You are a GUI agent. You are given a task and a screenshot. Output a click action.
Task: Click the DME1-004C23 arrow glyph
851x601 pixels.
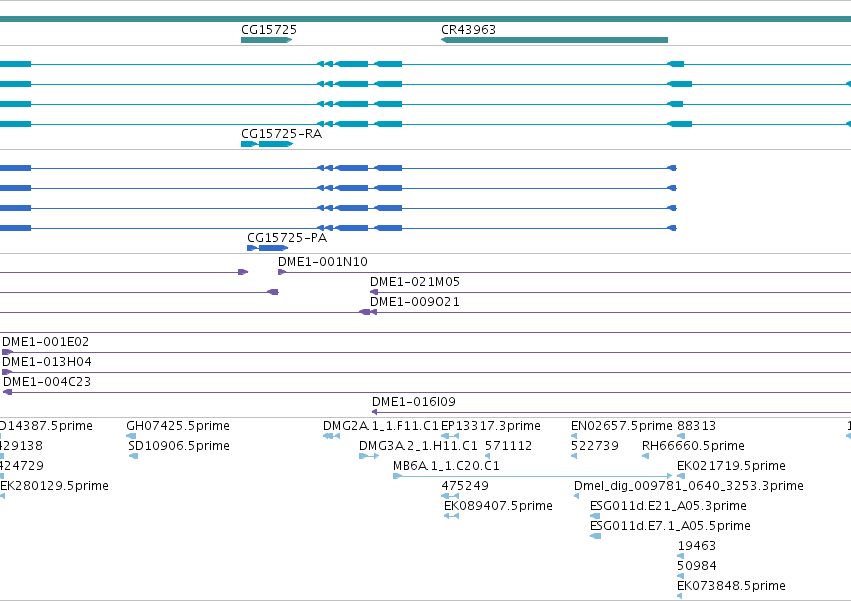click(x=7, y=392)
